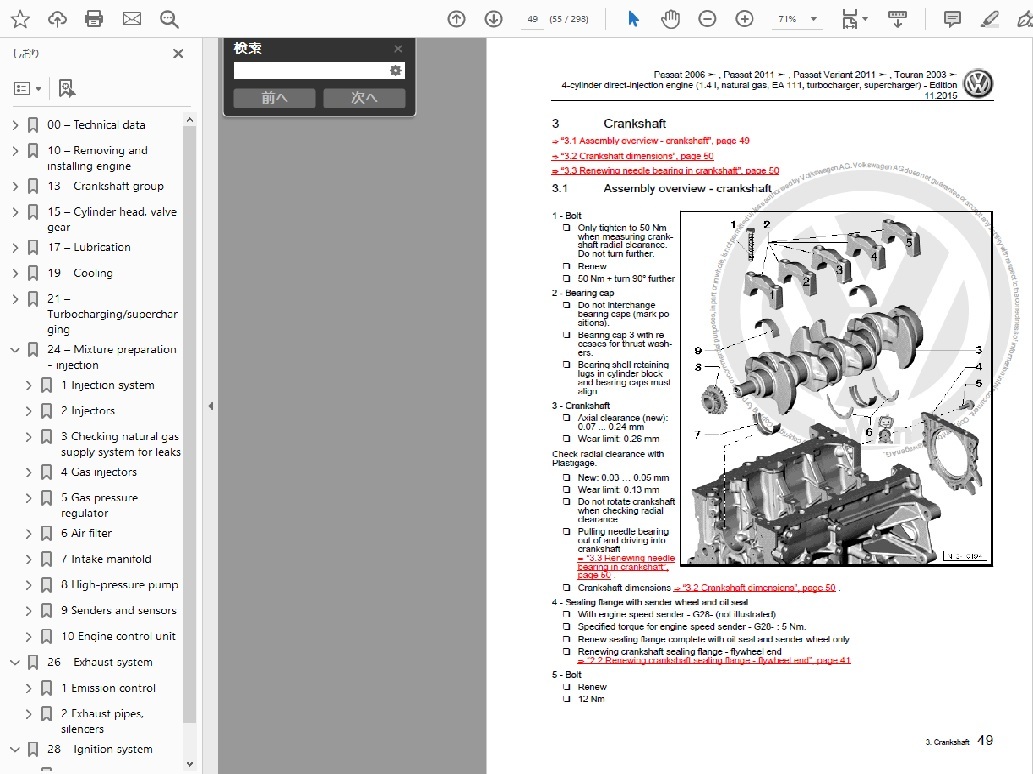Open the zoom percentage dropdown

click(x=814, y=19)
